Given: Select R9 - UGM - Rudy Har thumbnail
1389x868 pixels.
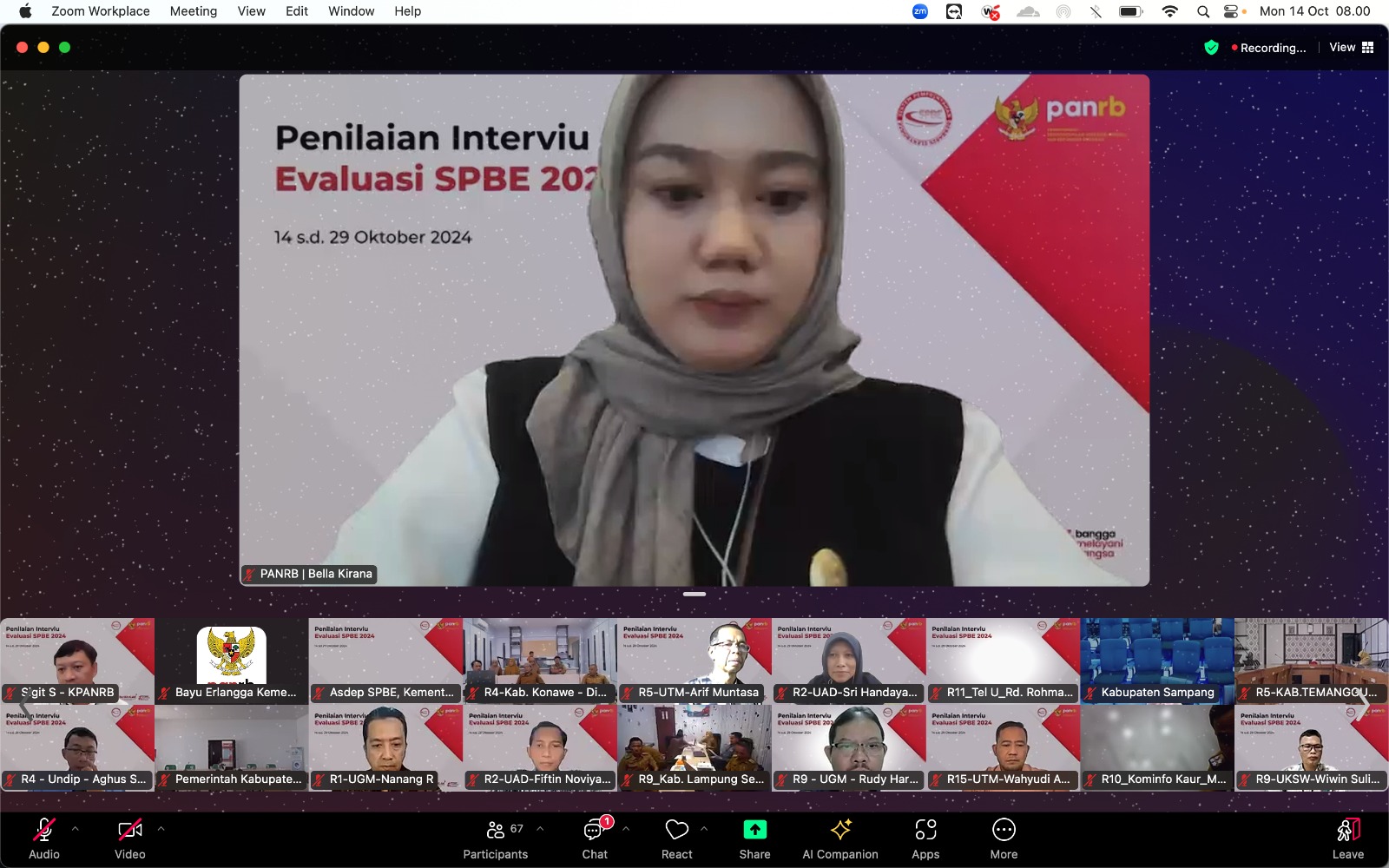Looking at the screenshot, I should click(849, 746).
